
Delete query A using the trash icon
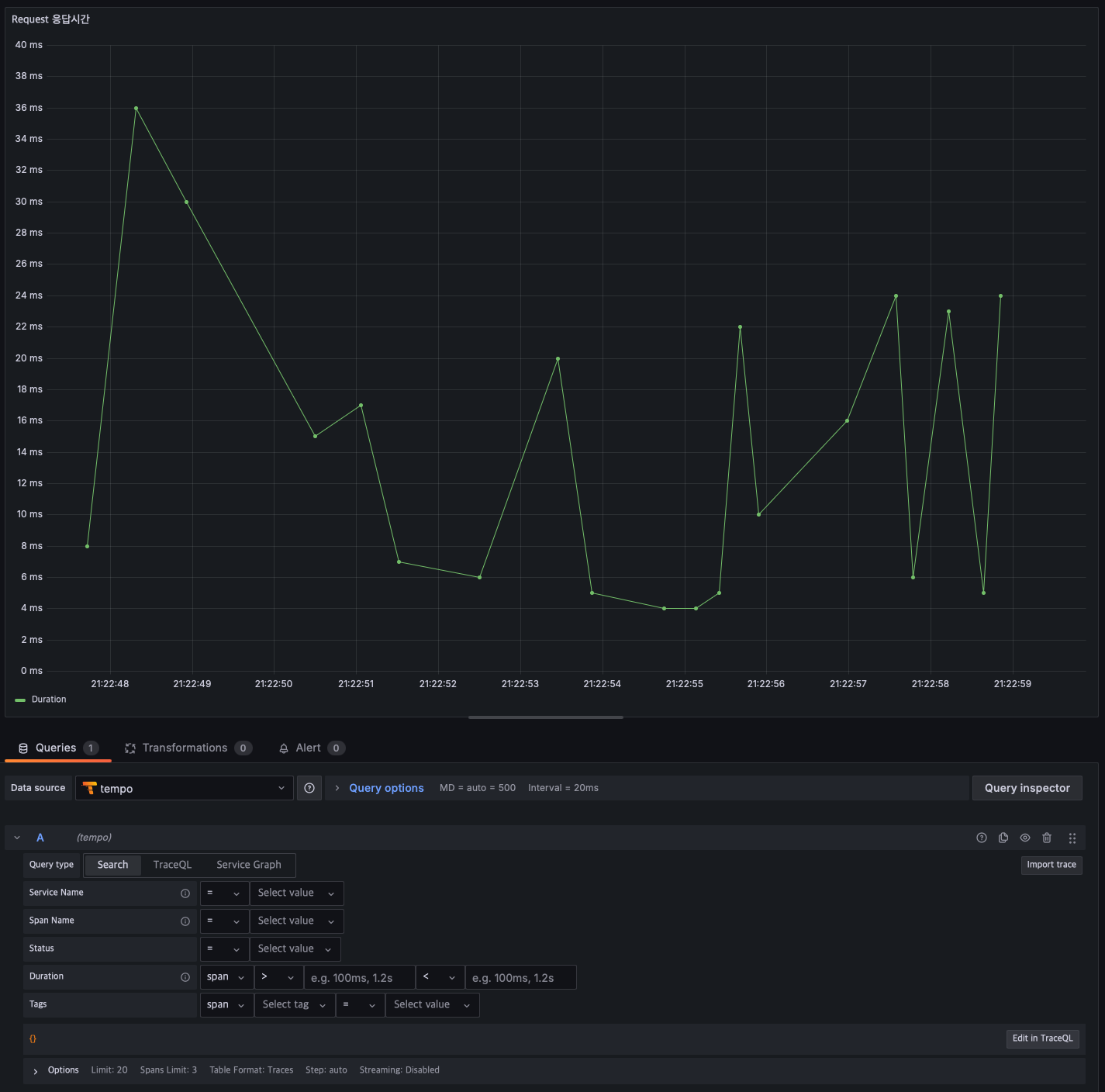1046,838
